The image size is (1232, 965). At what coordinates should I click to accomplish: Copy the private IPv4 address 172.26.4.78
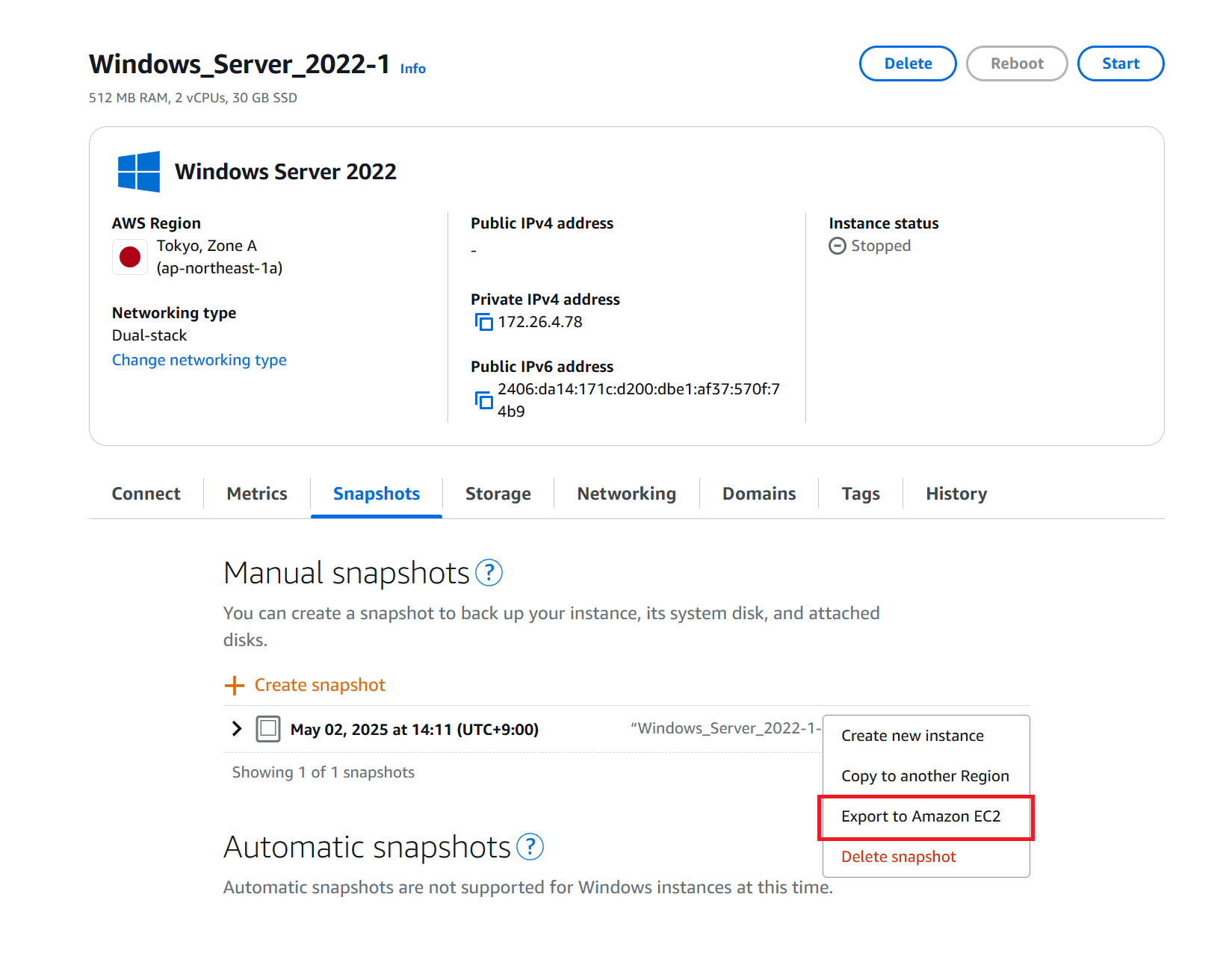[484, 322]
